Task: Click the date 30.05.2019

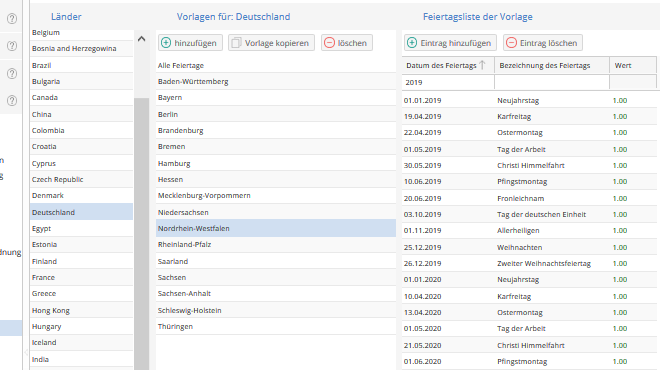Action: [423, 165]
